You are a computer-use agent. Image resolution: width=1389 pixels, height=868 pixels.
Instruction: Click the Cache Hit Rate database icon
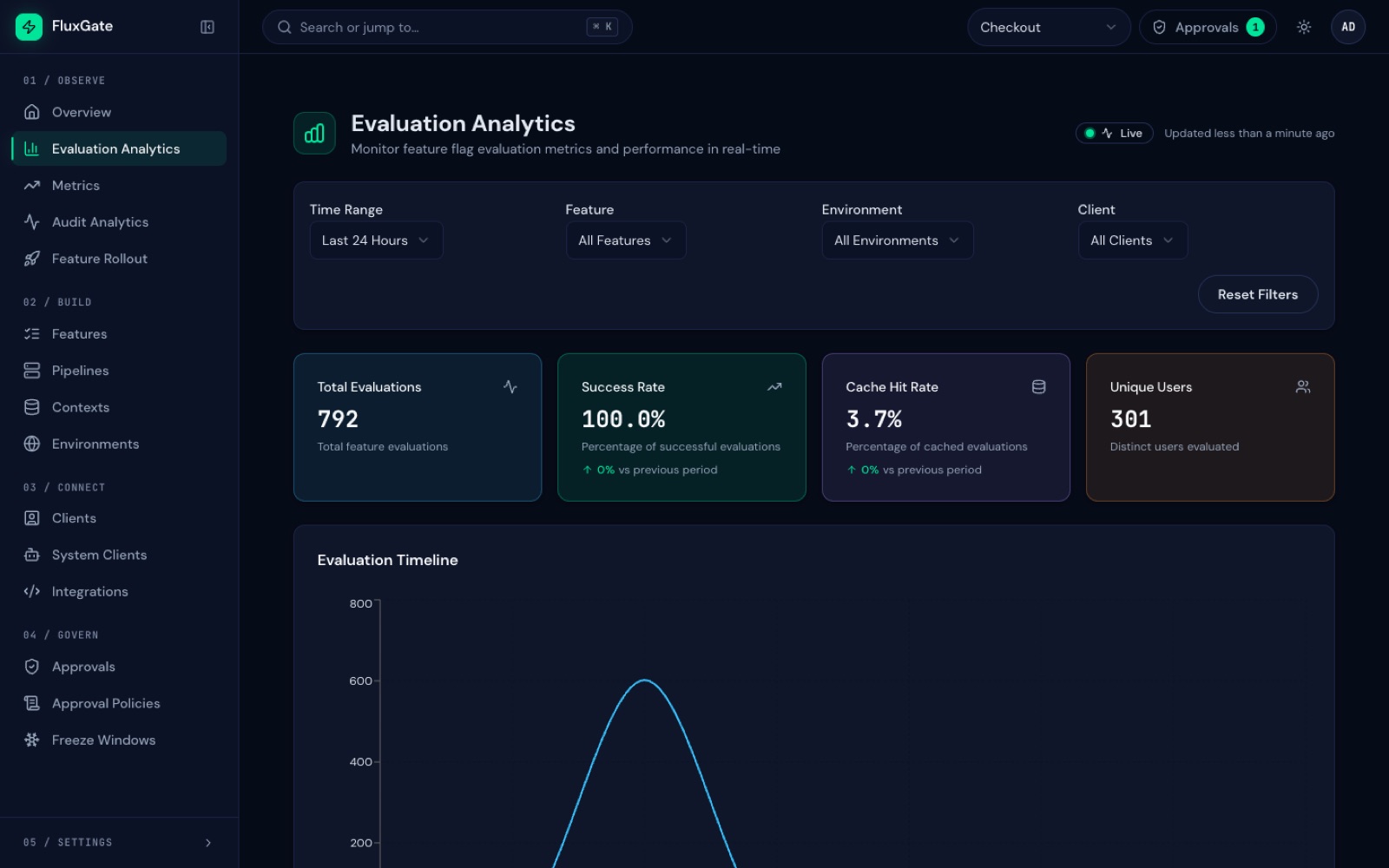[x=1038, y=386]
